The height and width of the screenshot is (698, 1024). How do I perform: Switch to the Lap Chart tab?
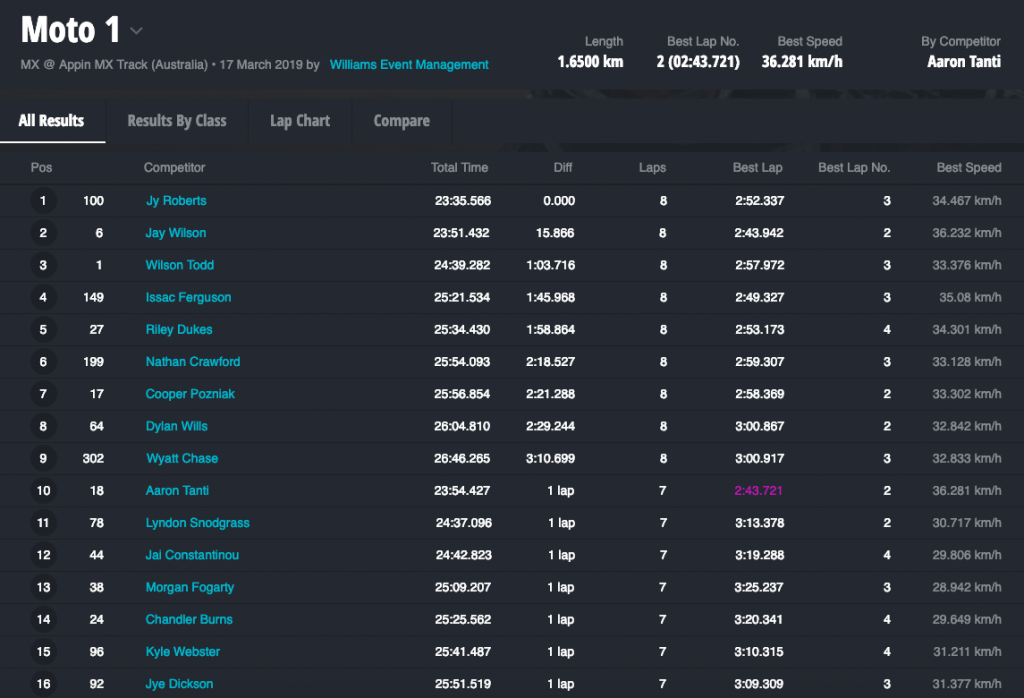point(300,121)
